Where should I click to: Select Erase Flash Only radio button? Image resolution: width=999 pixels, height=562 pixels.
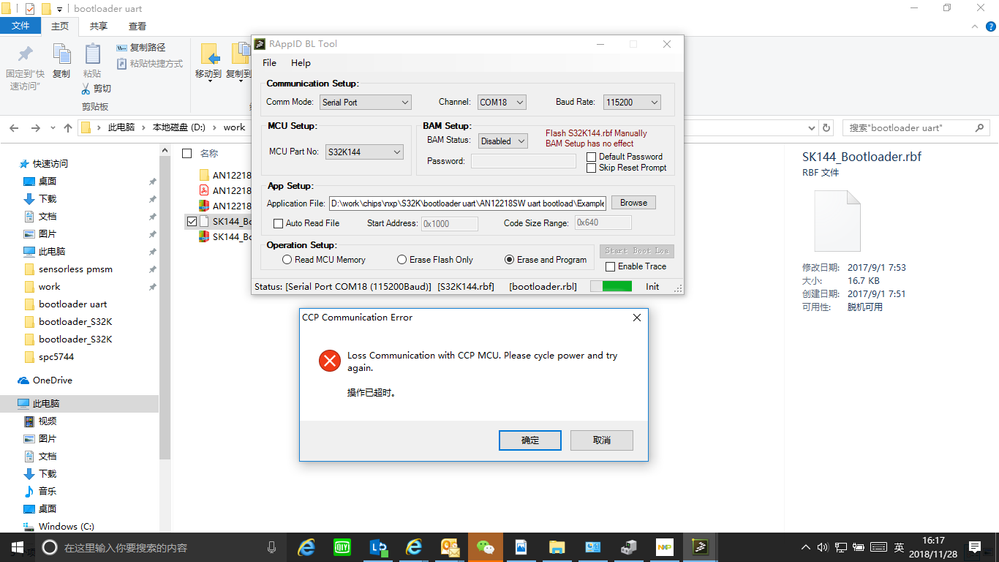(x=401, y=260)
